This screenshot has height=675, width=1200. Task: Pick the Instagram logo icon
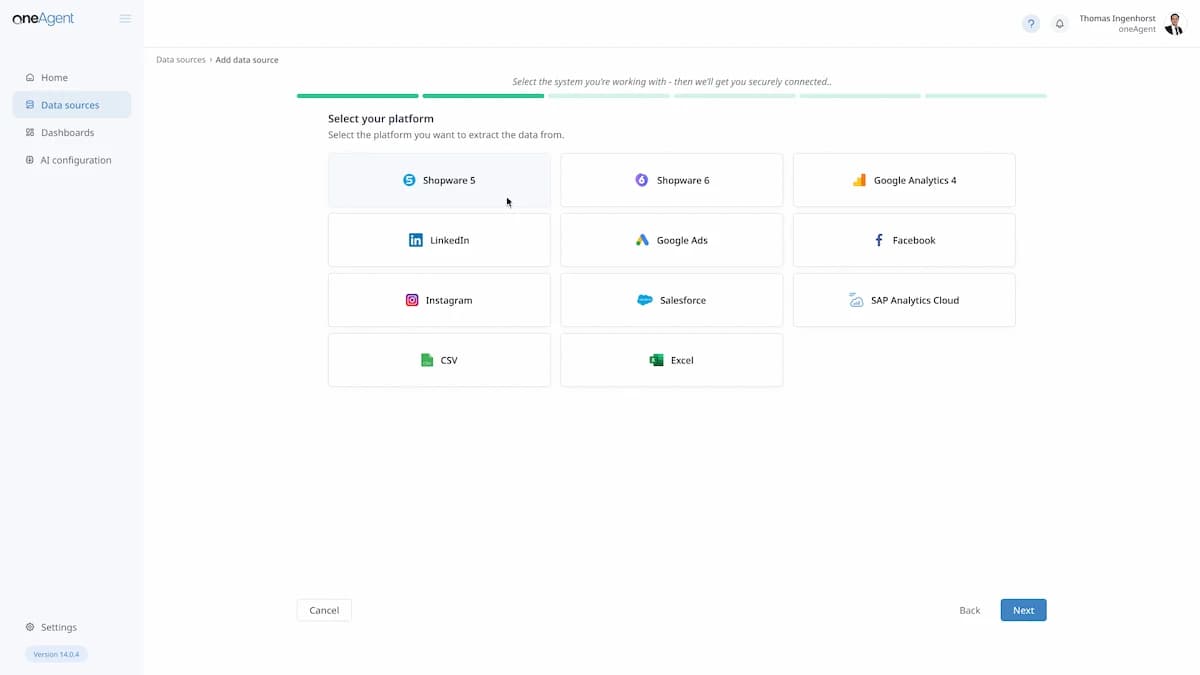point(412,300)
